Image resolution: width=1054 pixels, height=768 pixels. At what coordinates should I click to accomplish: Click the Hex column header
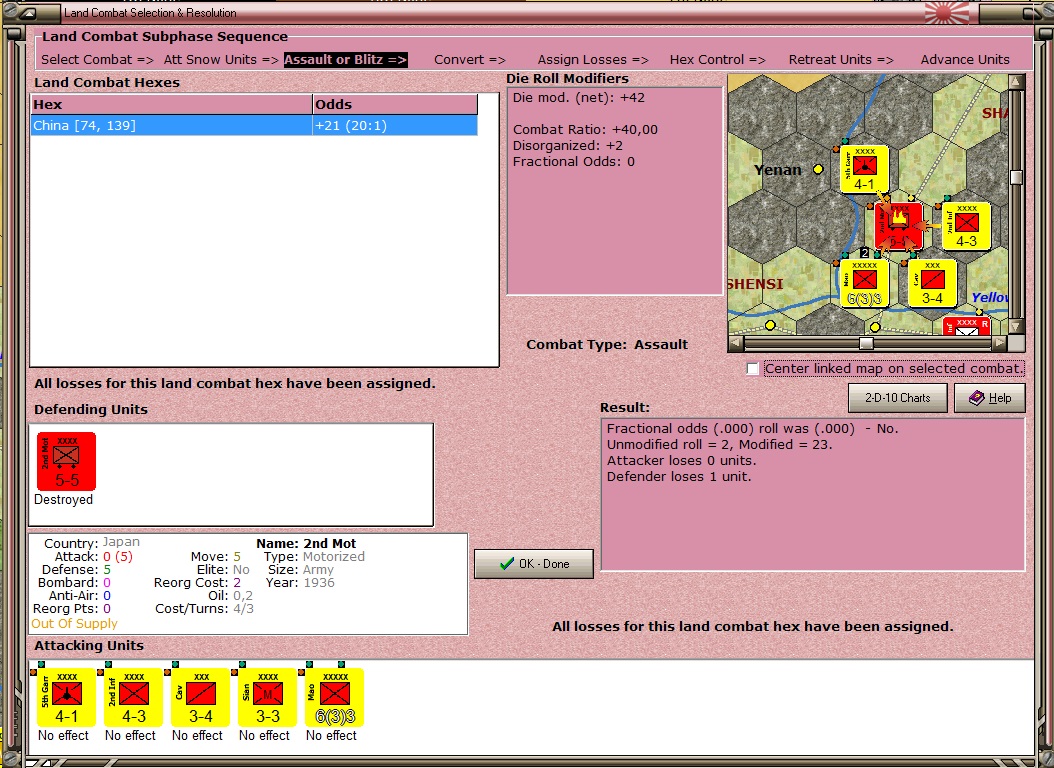point(171,104)
